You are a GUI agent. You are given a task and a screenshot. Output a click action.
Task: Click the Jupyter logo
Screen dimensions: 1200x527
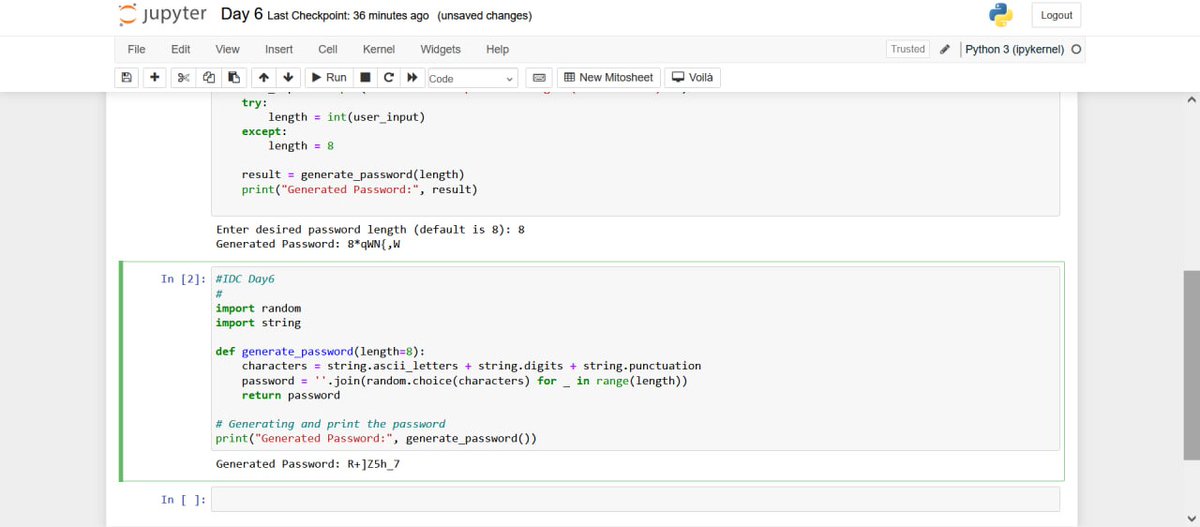163,15
